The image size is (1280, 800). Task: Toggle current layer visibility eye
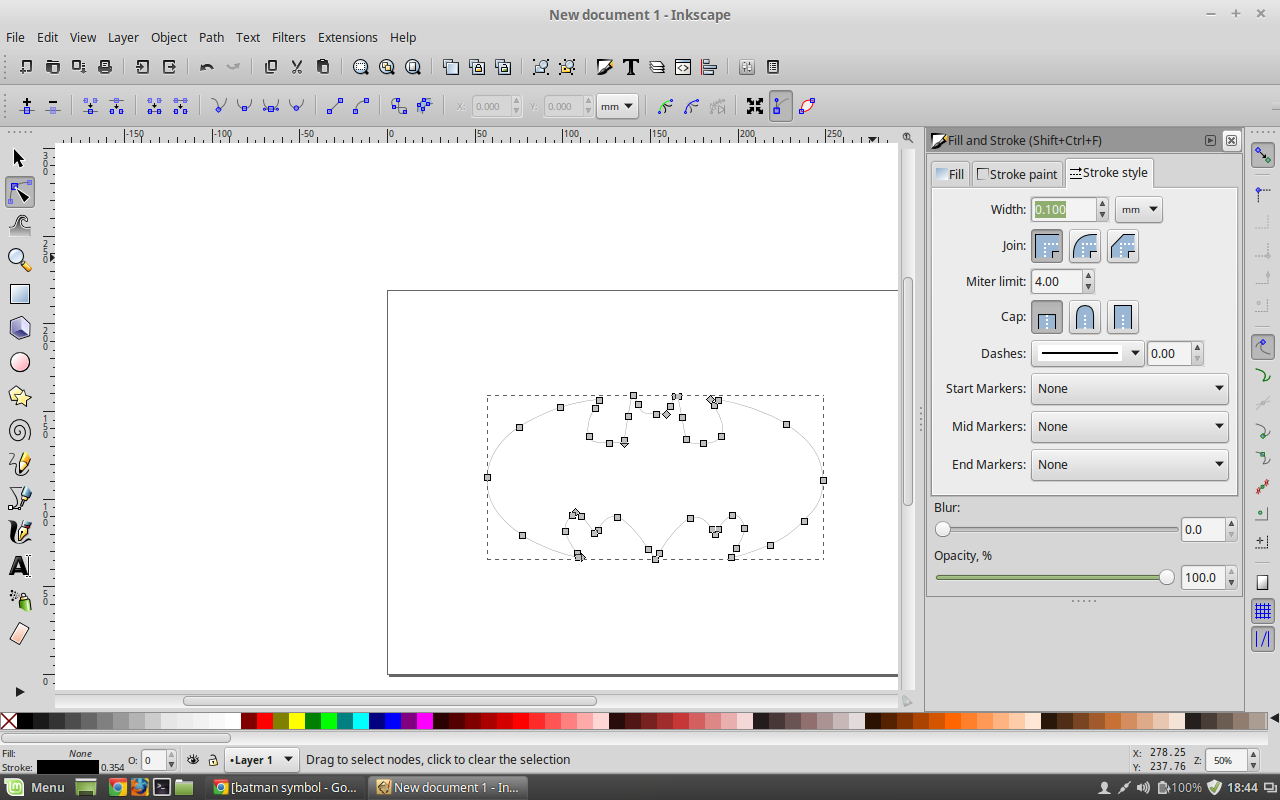pyautogui.click(x=193, y=760)
